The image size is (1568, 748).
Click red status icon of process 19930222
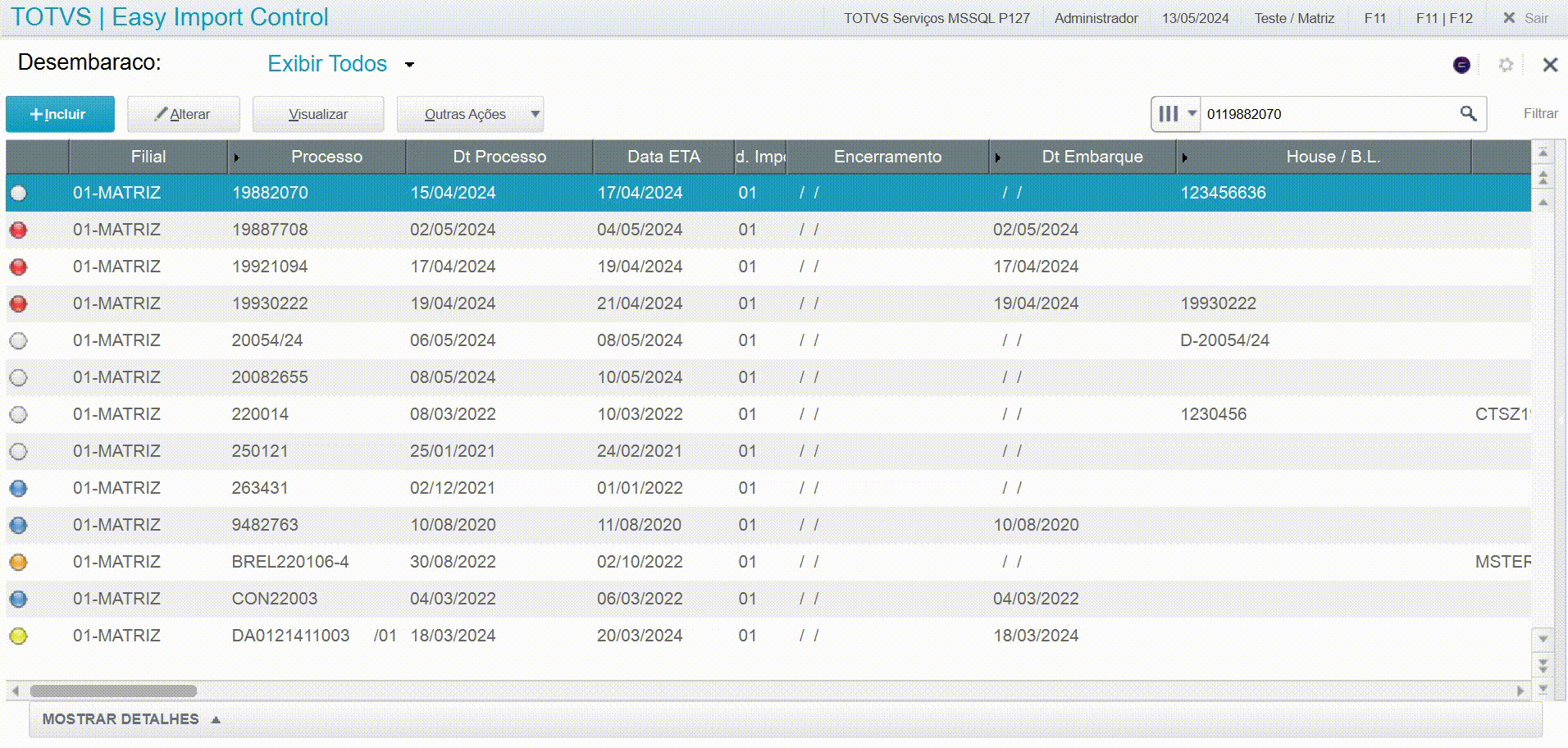18,303
